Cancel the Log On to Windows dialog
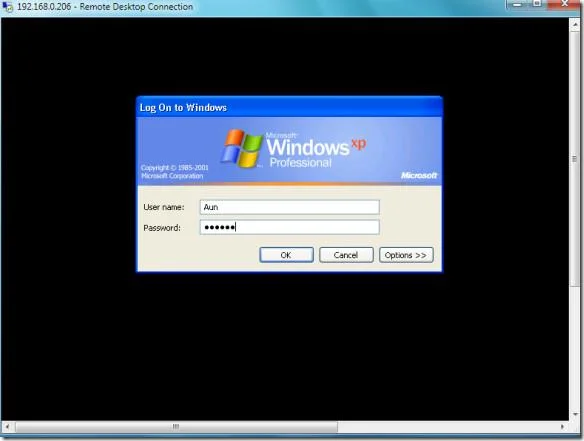Screen dimensions: 584x441 tap(346, 255)
